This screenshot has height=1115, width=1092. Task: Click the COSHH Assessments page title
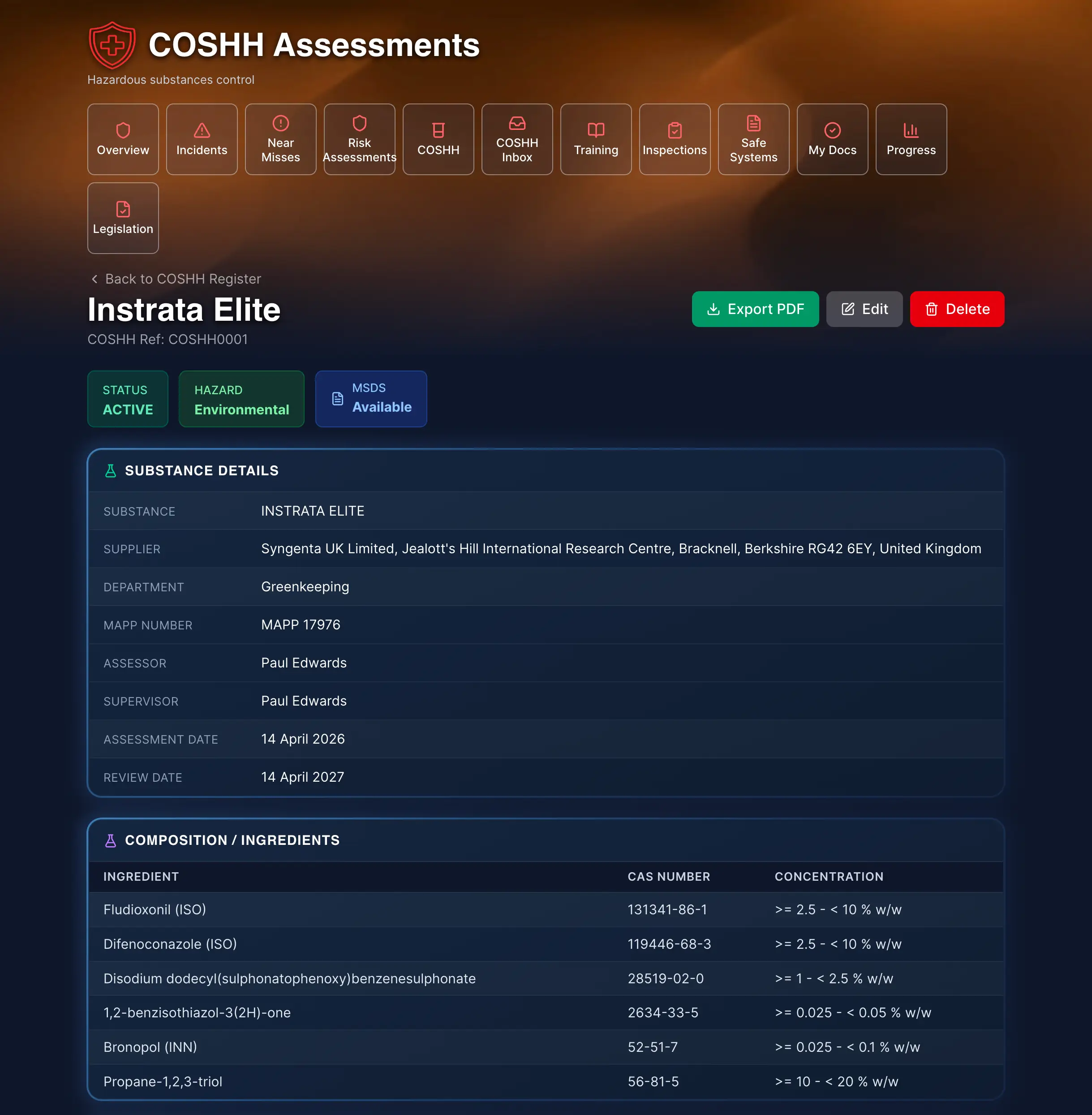(314, 45)
